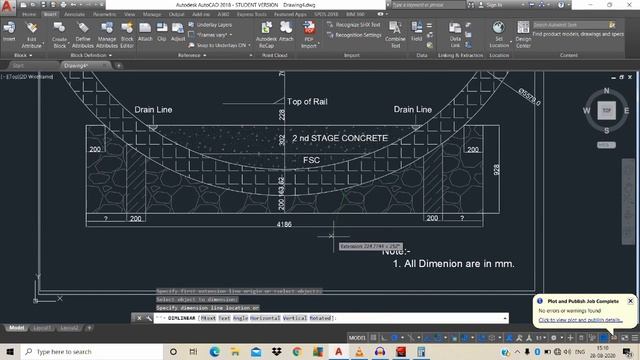The image size is (640, 360).
Task: Click the Plot printer icon in the quick access toolbar
Action: pyautogui.click(x=63, y=5)
